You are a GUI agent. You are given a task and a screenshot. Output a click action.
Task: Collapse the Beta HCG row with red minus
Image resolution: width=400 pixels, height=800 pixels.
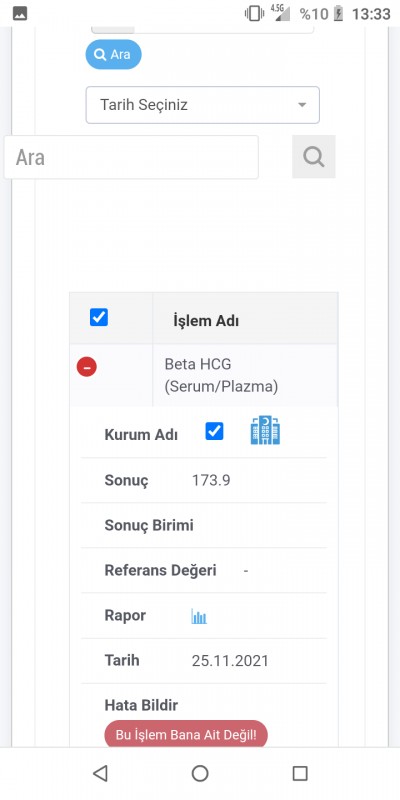coord(87,367)
